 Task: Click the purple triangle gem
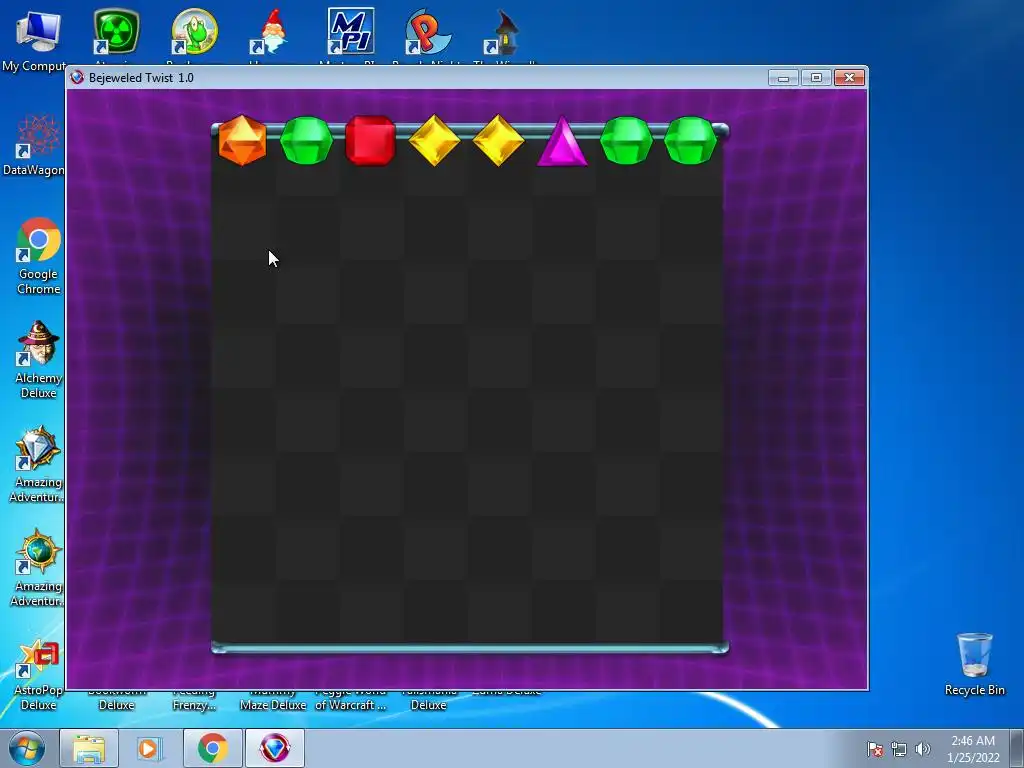(x=562, y=142)
